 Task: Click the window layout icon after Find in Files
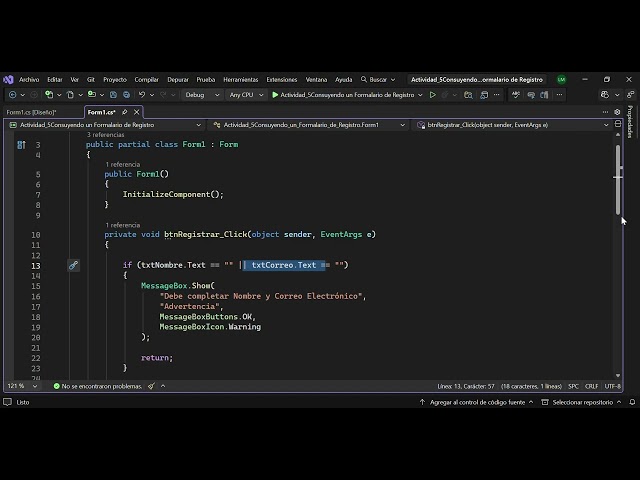[x=484, y=95]
